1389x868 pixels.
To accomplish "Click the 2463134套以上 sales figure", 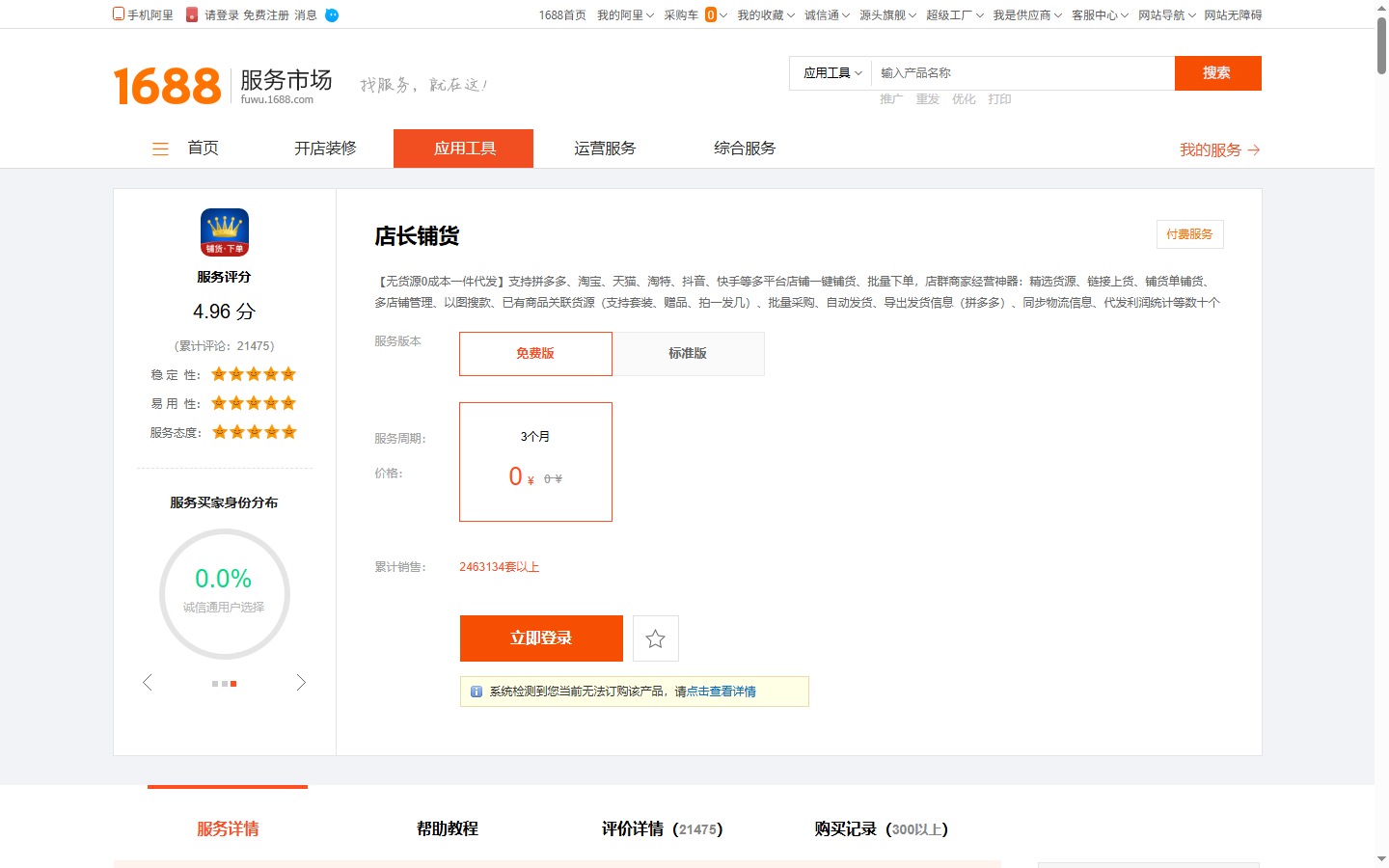I will [500, 567].
